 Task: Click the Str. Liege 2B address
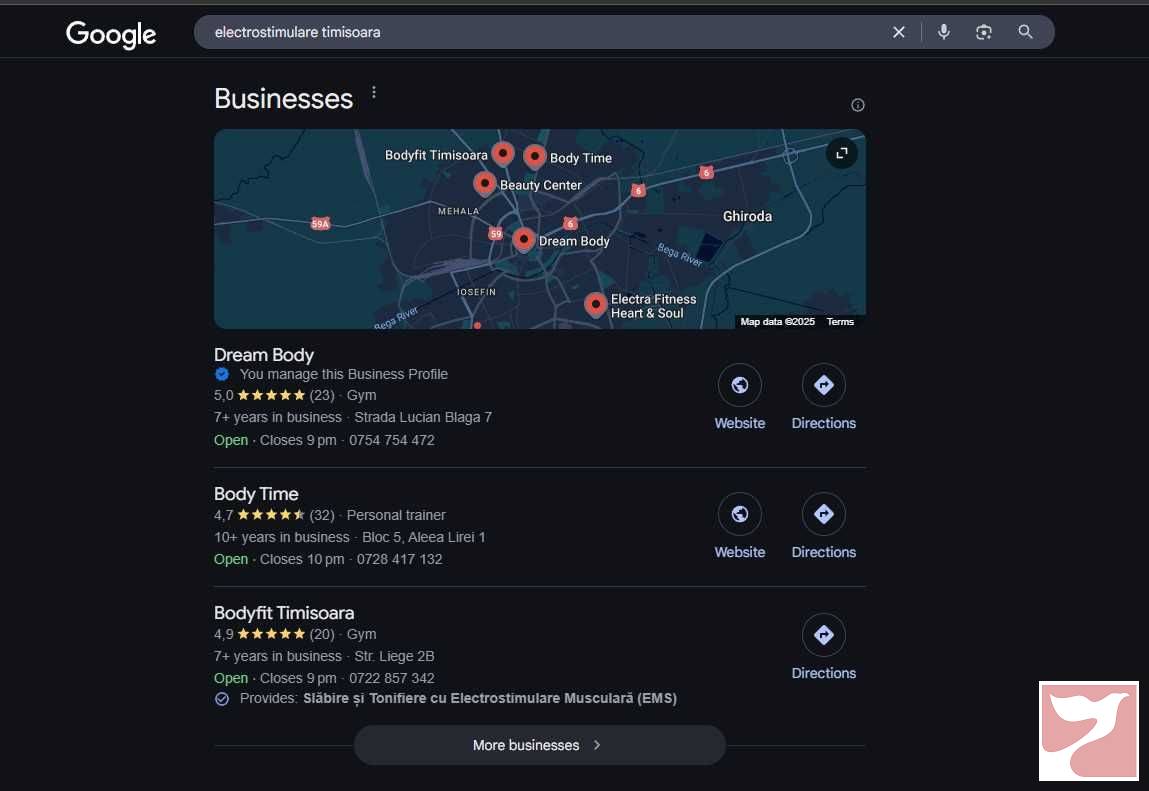pyautogui.click(x=394, y=656)
